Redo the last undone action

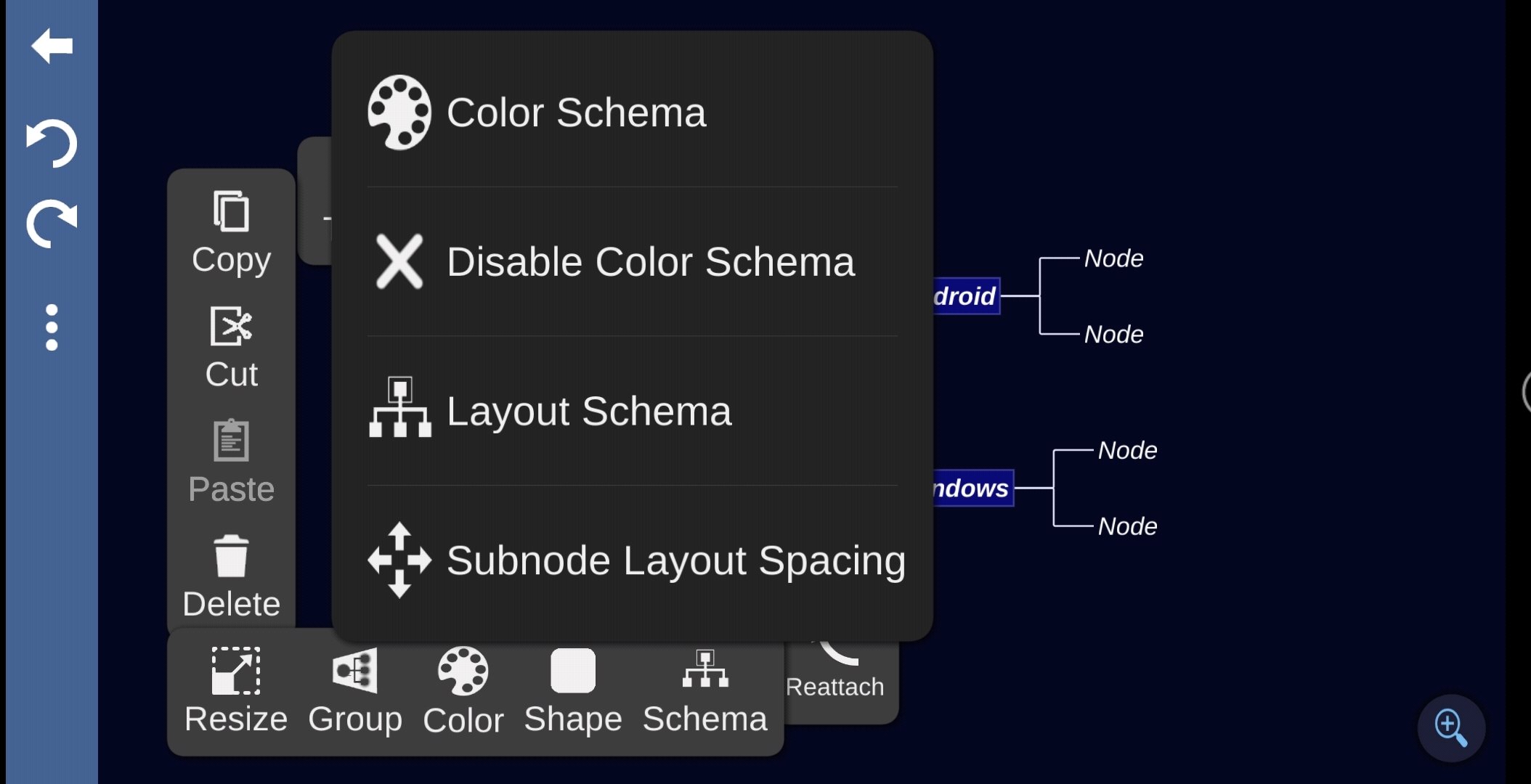pyautogui.click(x=52, y=223)
